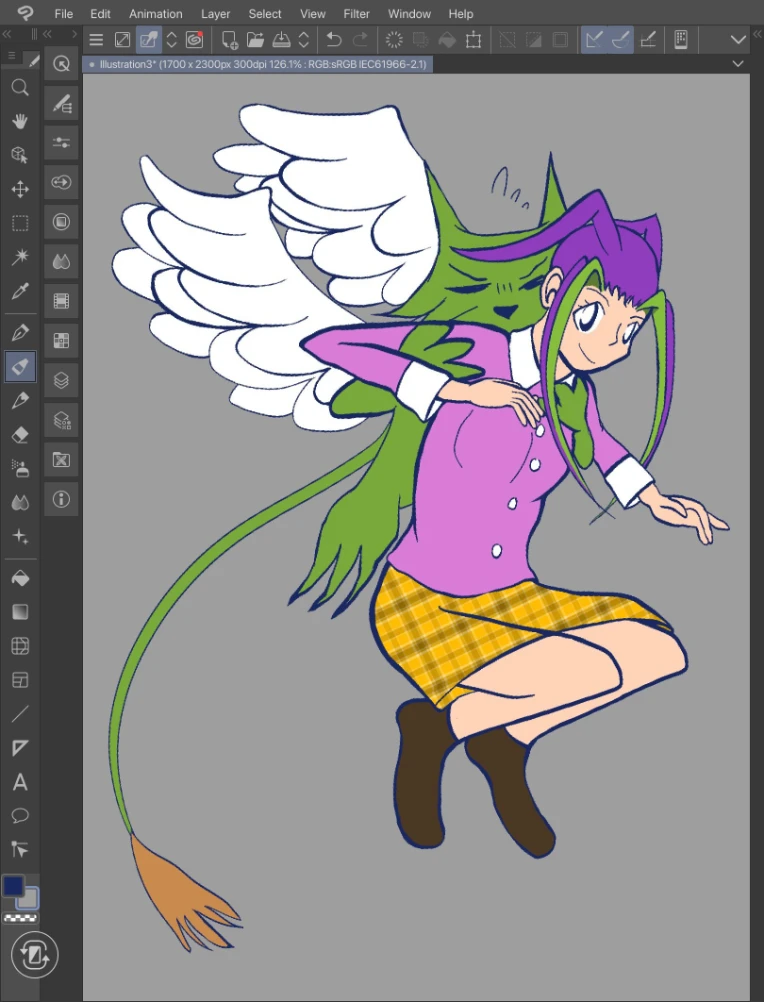This screenshot has height=1002, width=764.
Task: Select the Airbrush spray tool
Action: (20, 468)
